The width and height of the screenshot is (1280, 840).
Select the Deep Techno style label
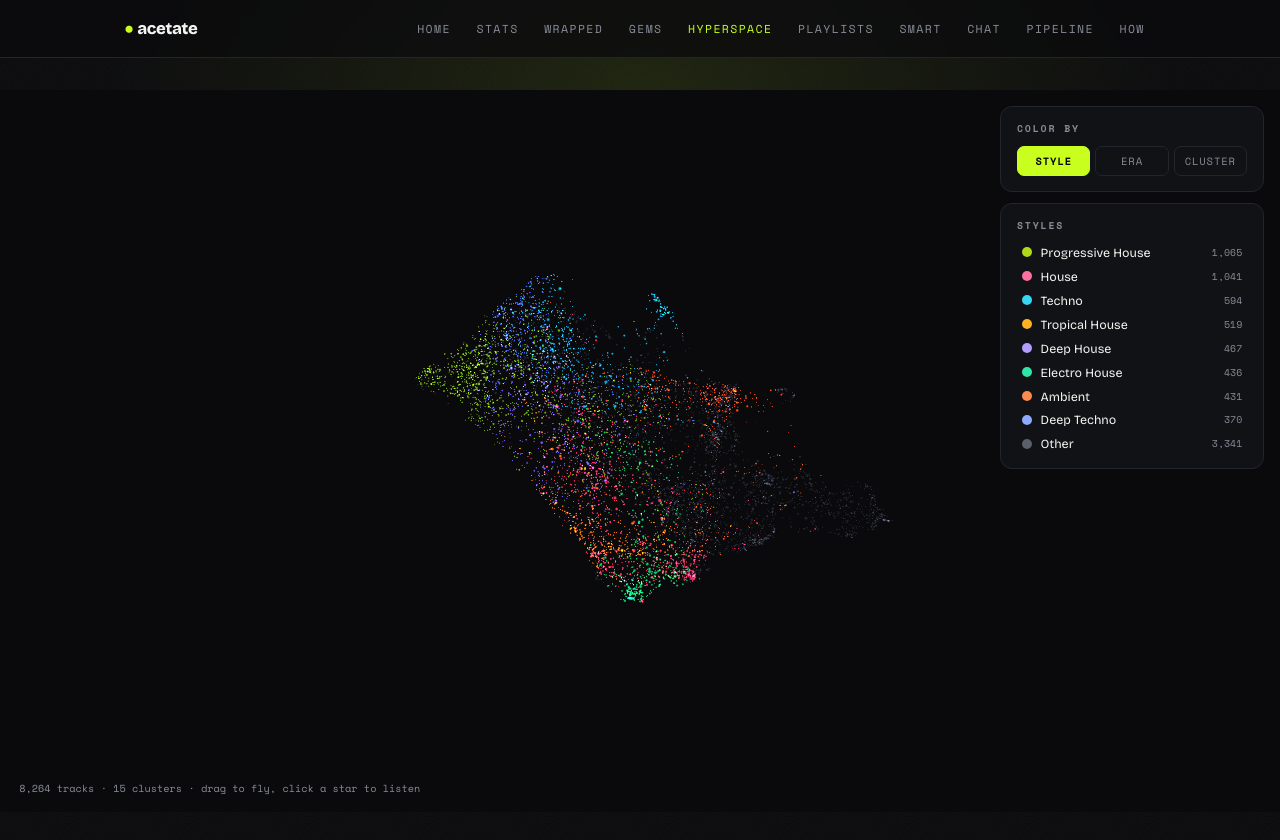[x=1078, y=420]
